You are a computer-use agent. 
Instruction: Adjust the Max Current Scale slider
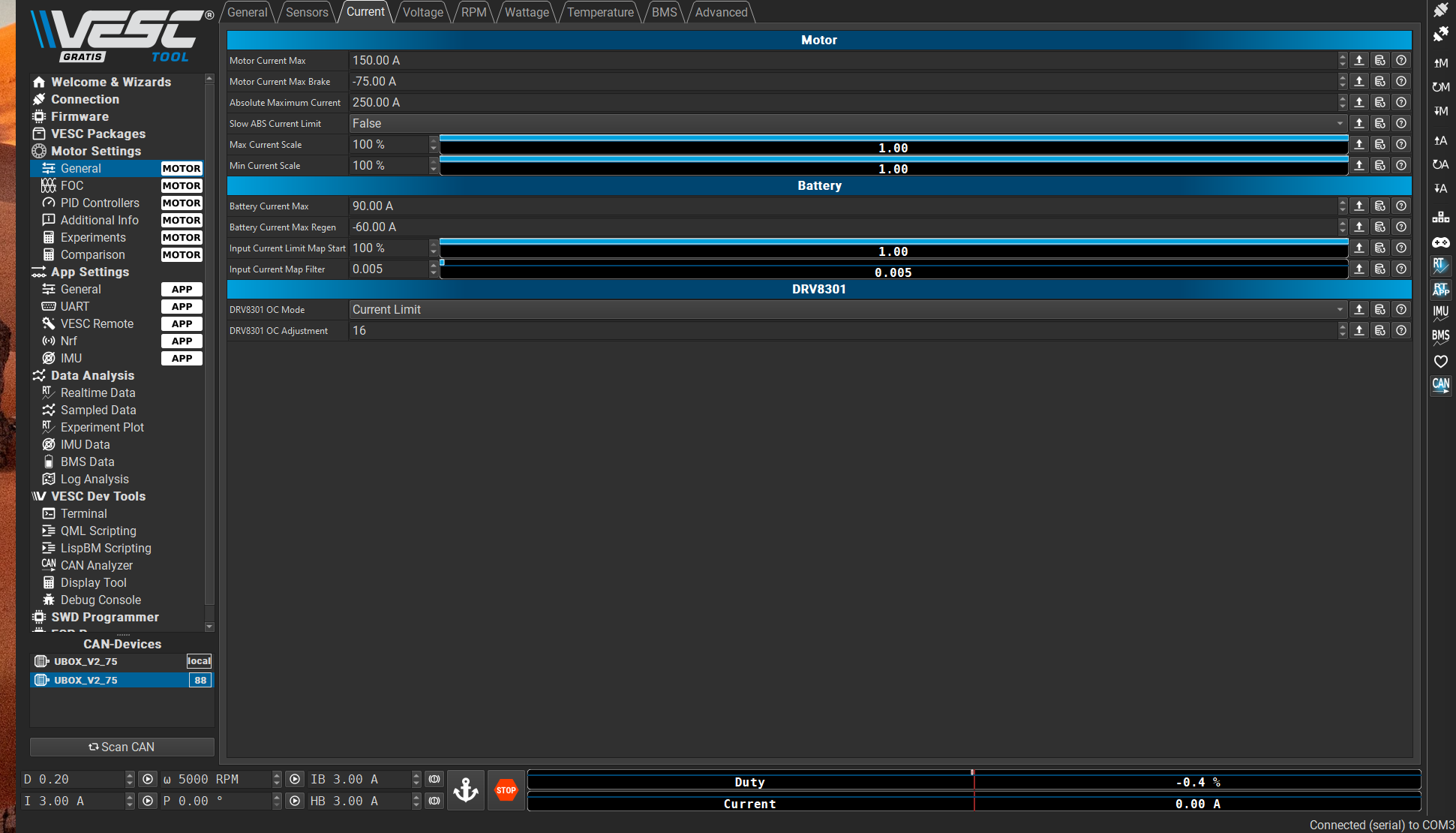point(893,145)
